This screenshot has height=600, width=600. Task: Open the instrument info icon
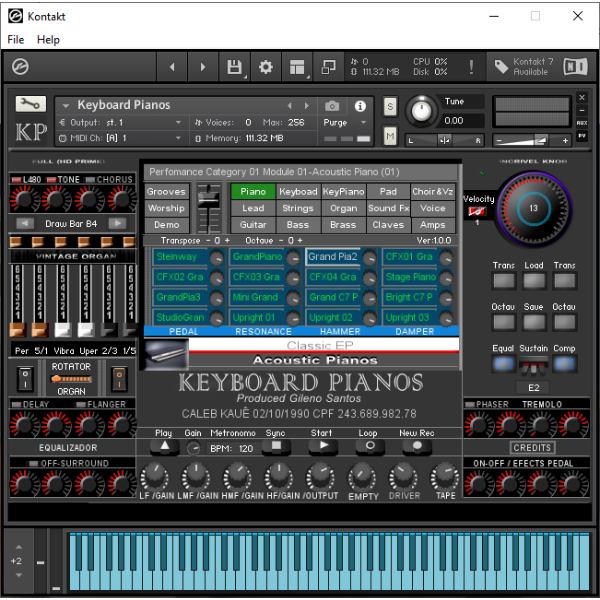360,106
